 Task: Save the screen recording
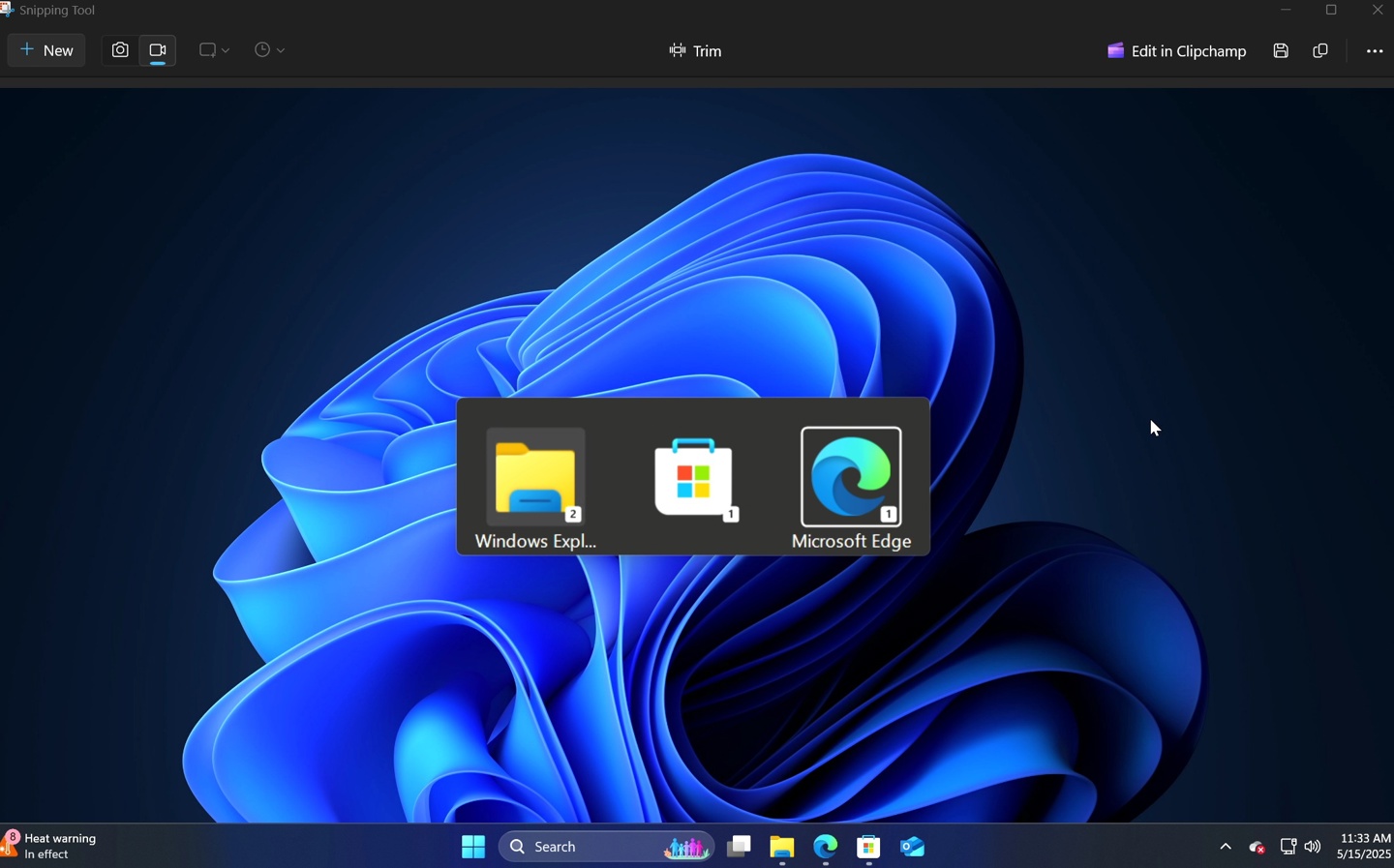coord(1280,50)
